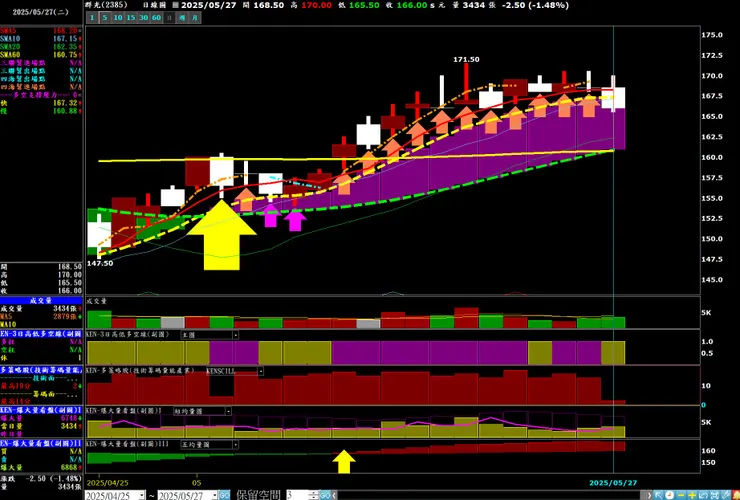The image size is (740, 500).
Task: Click the SMA20 indicator label
Action: [x=10, y=47]
